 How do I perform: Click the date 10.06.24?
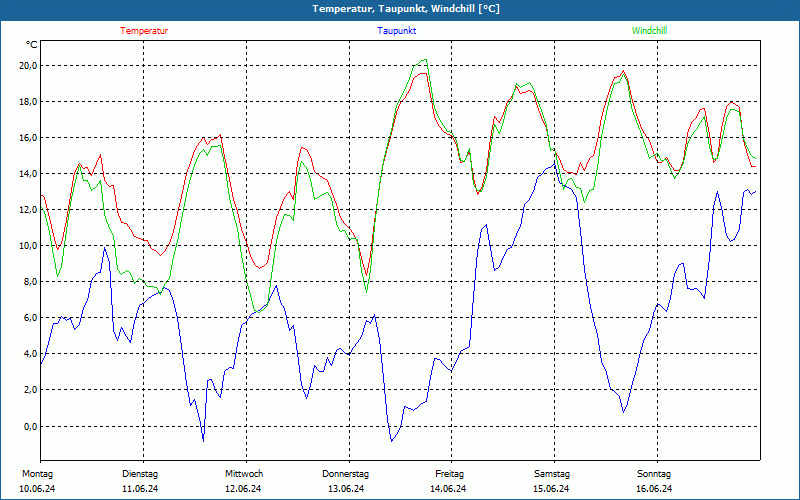click(x=37, y=489)
